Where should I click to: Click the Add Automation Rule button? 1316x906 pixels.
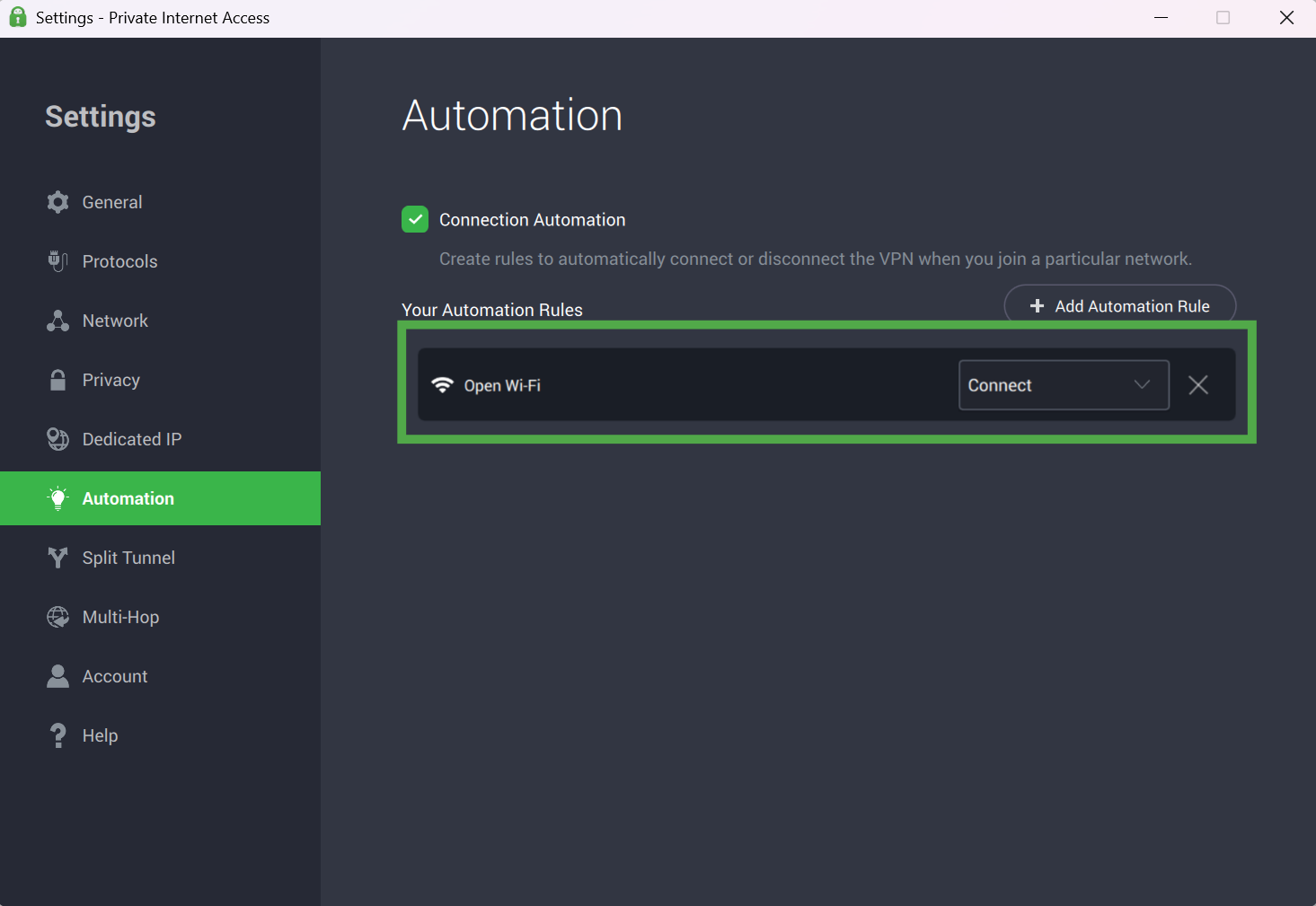tap(1120, 306)
